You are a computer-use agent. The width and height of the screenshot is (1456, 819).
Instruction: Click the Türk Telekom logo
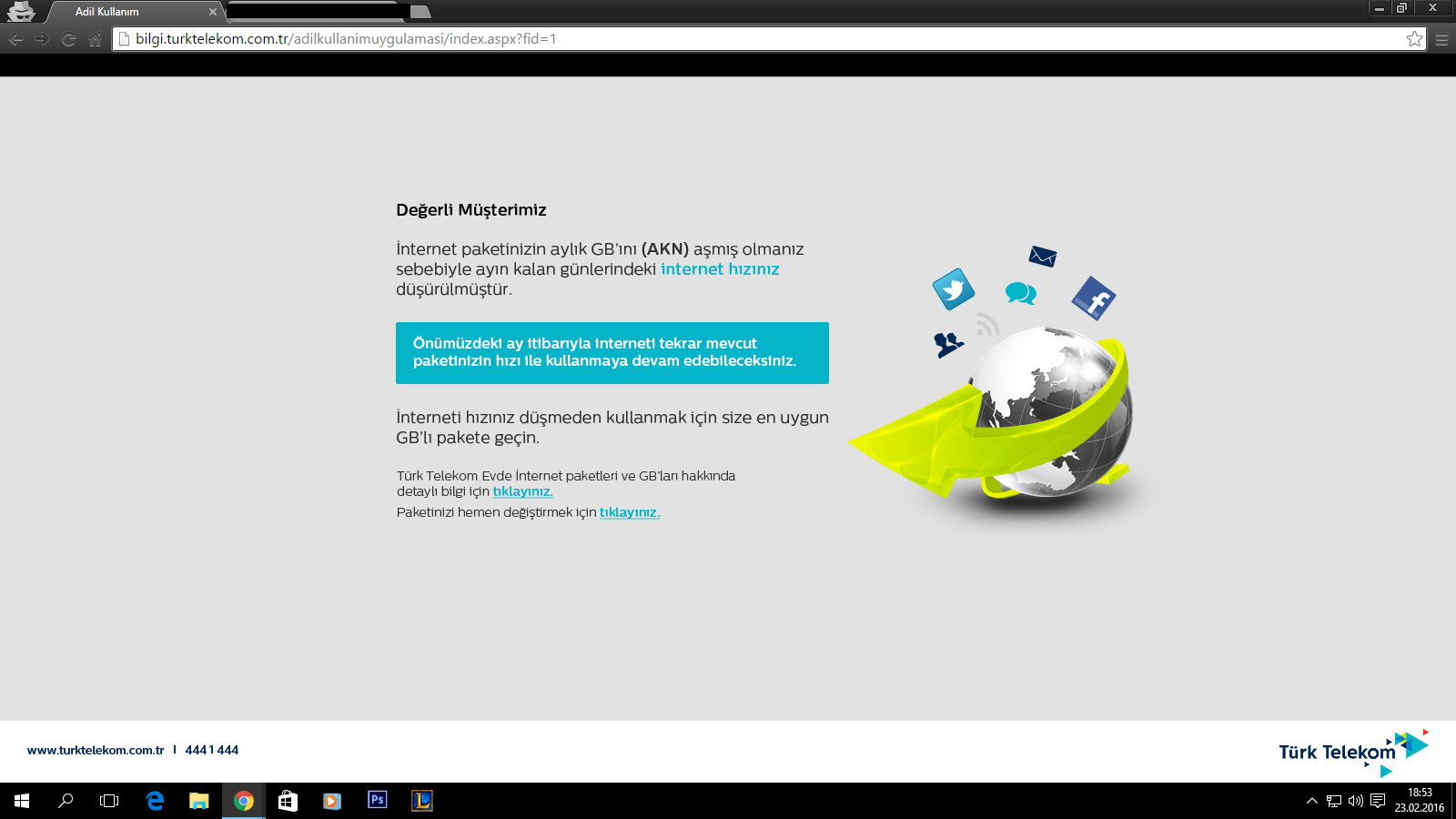point(1353,753)
